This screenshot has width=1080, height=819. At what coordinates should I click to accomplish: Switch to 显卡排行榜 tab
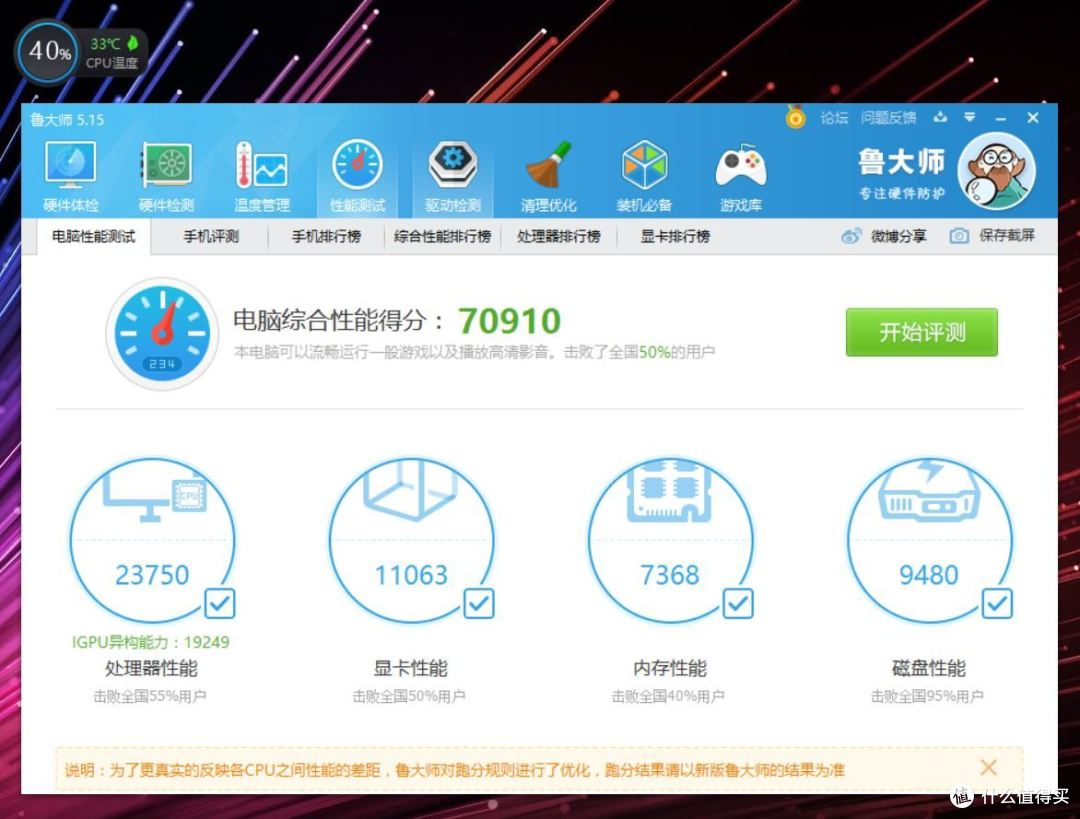675,237
